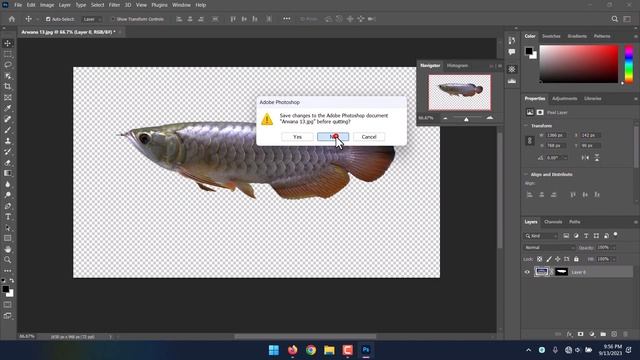
Task: Select the Blur tool
Action: [x=8, y=184]
